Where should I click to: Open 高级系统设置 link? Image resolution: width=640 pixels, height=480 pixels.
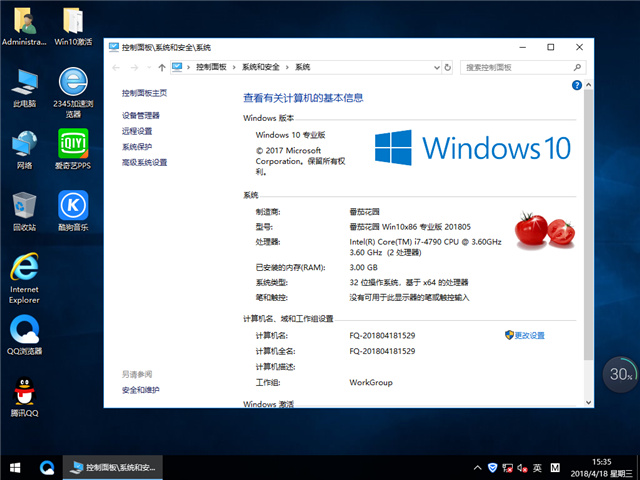[x=144, y=162]
